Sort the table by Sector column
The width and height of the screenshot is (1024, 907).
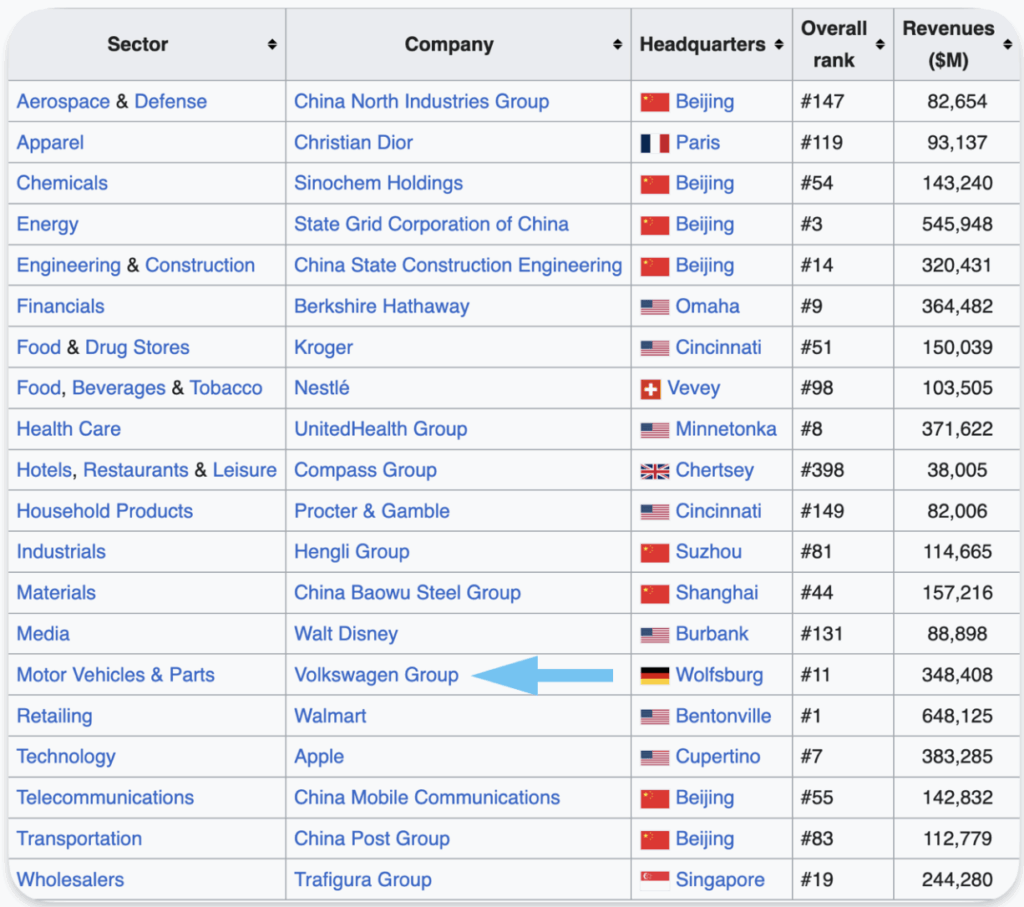coord(272,45)
